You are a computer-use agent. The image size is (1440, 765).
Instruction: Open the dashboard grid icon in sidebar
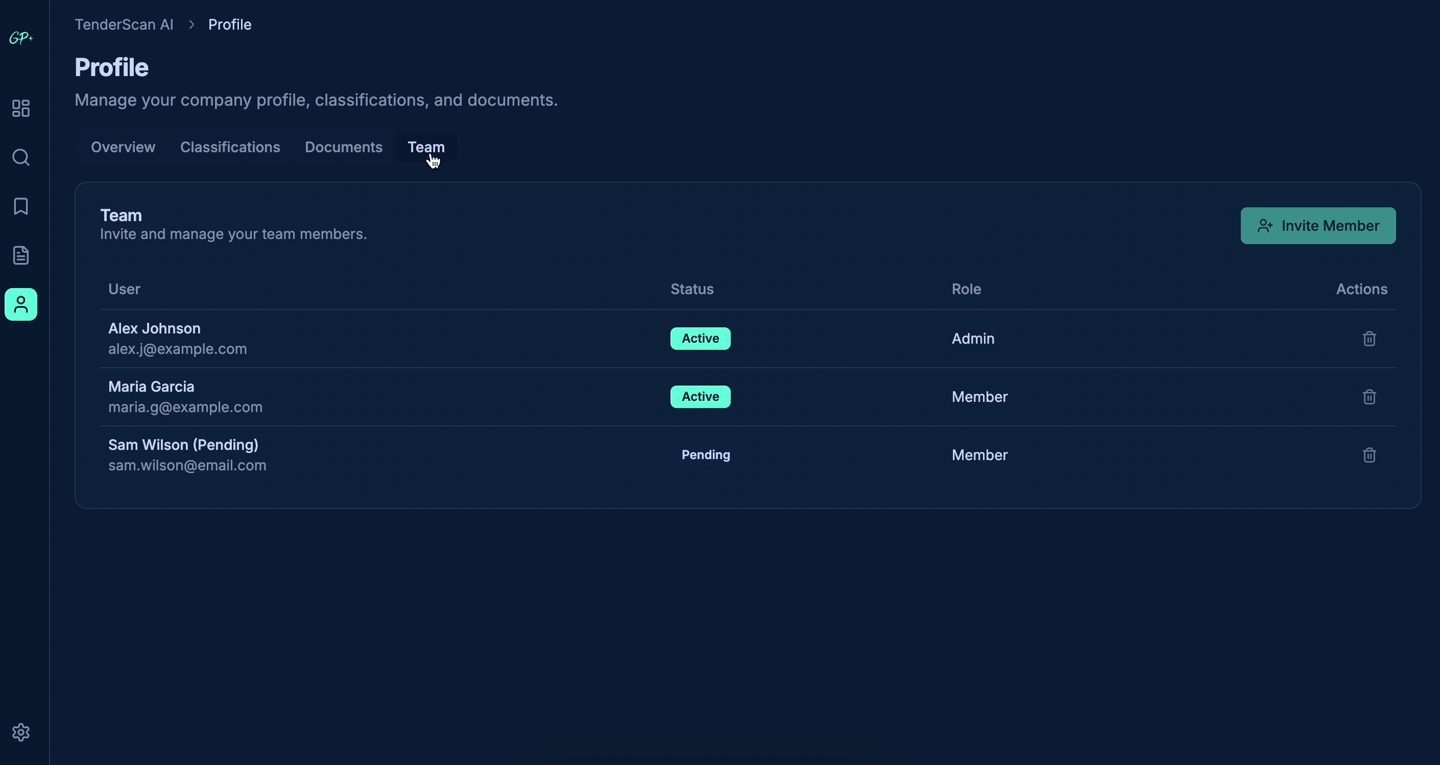coord(21,108)
